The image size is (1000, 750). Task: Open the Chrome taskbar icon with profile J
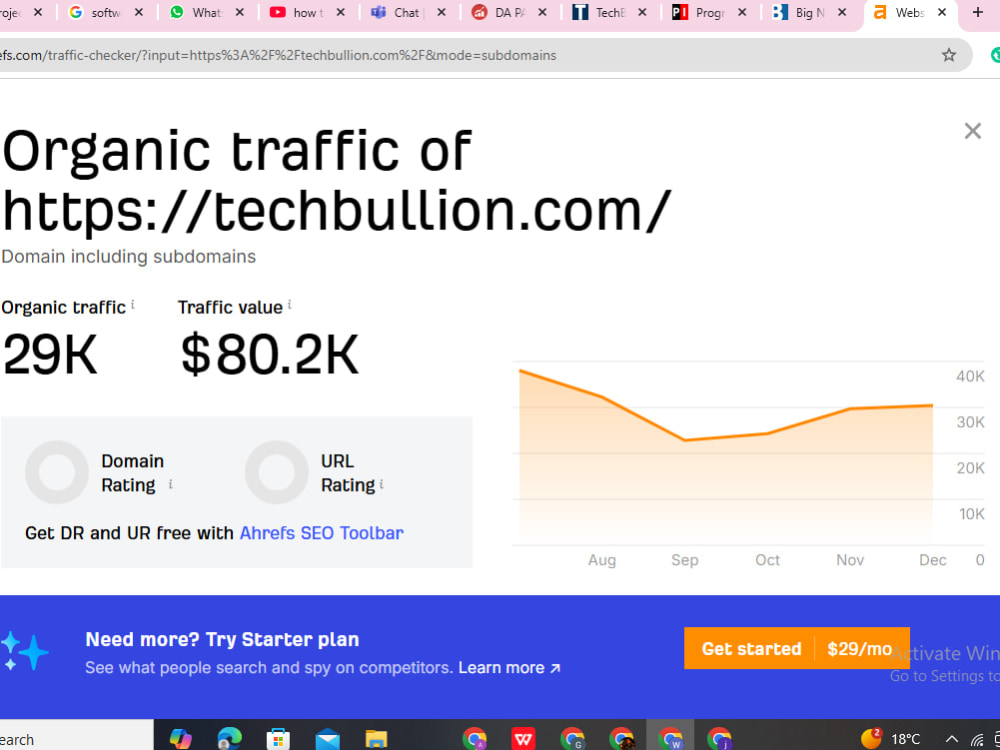tap(719, 739)
